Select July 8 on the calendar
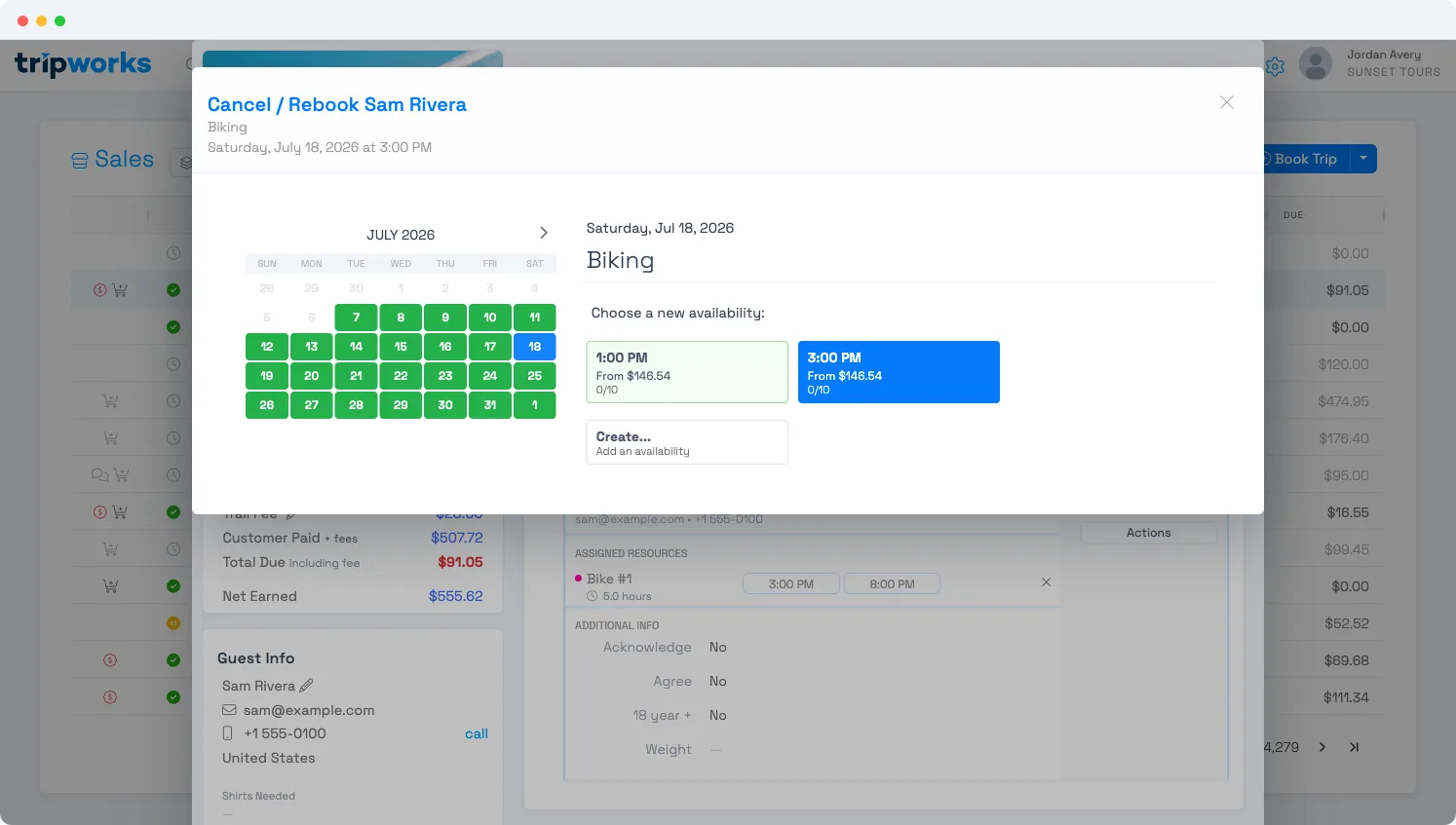 click(401, 318)
